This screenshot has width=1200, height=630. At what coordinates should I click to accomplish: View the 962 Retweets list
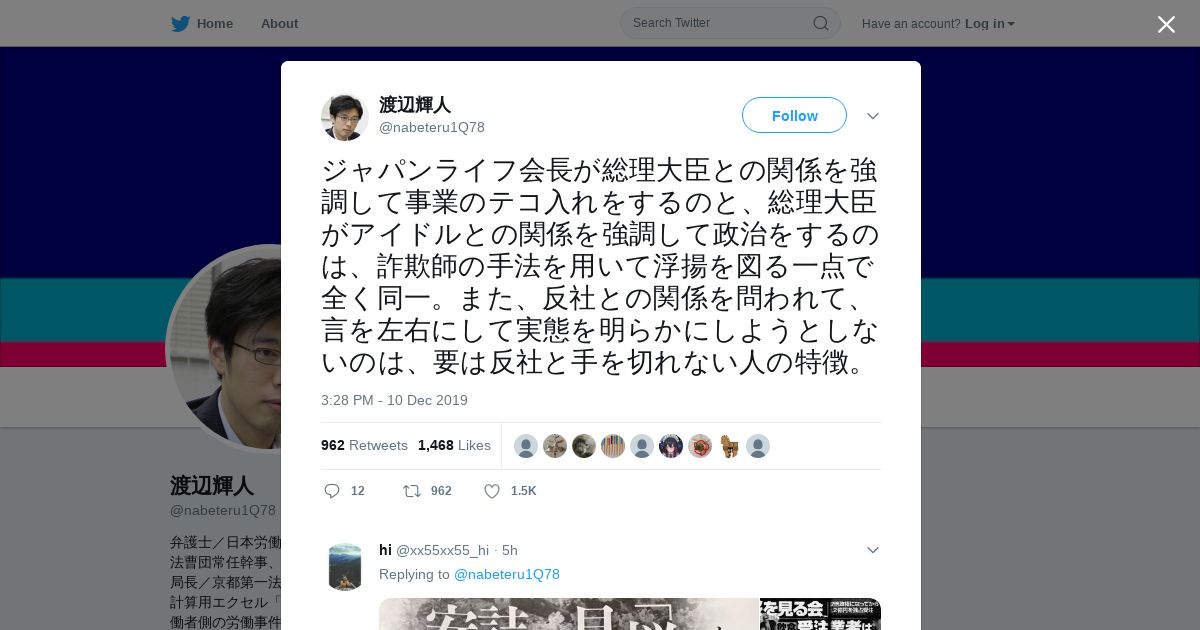364,445
